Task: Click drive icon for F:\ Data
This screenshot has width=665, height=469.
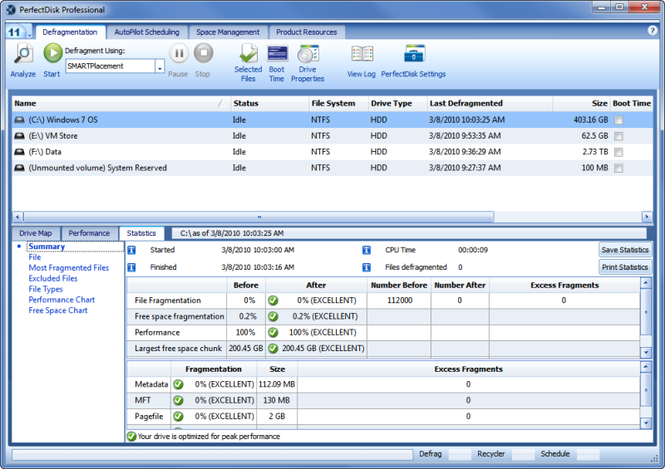Action: (20, 152)
